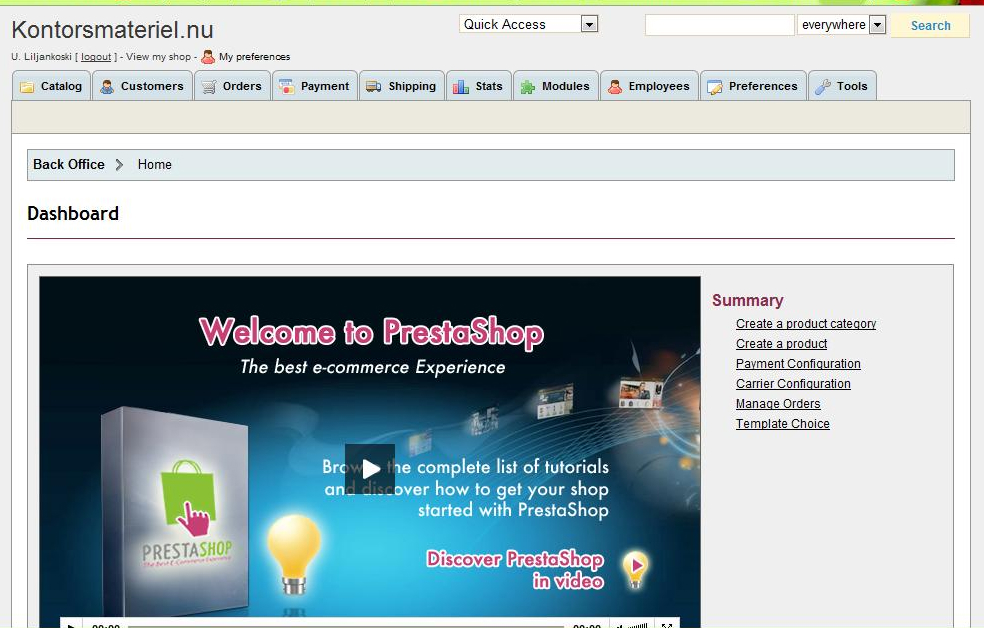Click the bar chart icon on the Stats tab
Image resolution: width=984 pixels, height=628 pixels.
click(461, 87)
